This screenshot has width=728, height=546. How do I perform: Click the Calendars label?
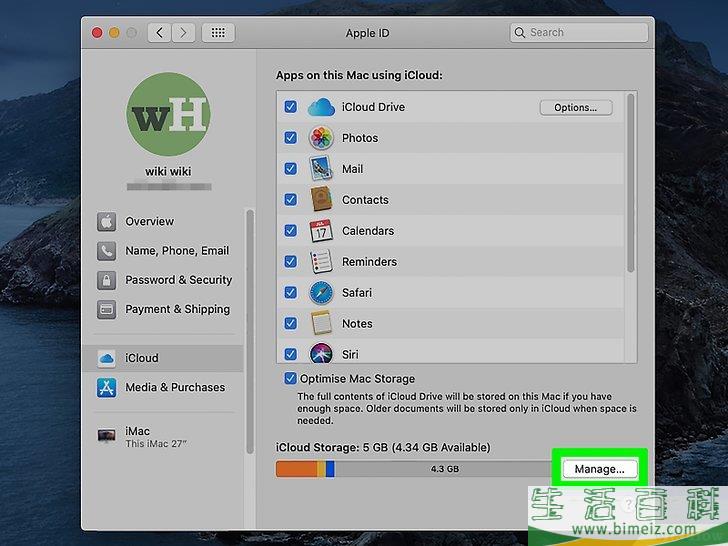coord(368,231)
